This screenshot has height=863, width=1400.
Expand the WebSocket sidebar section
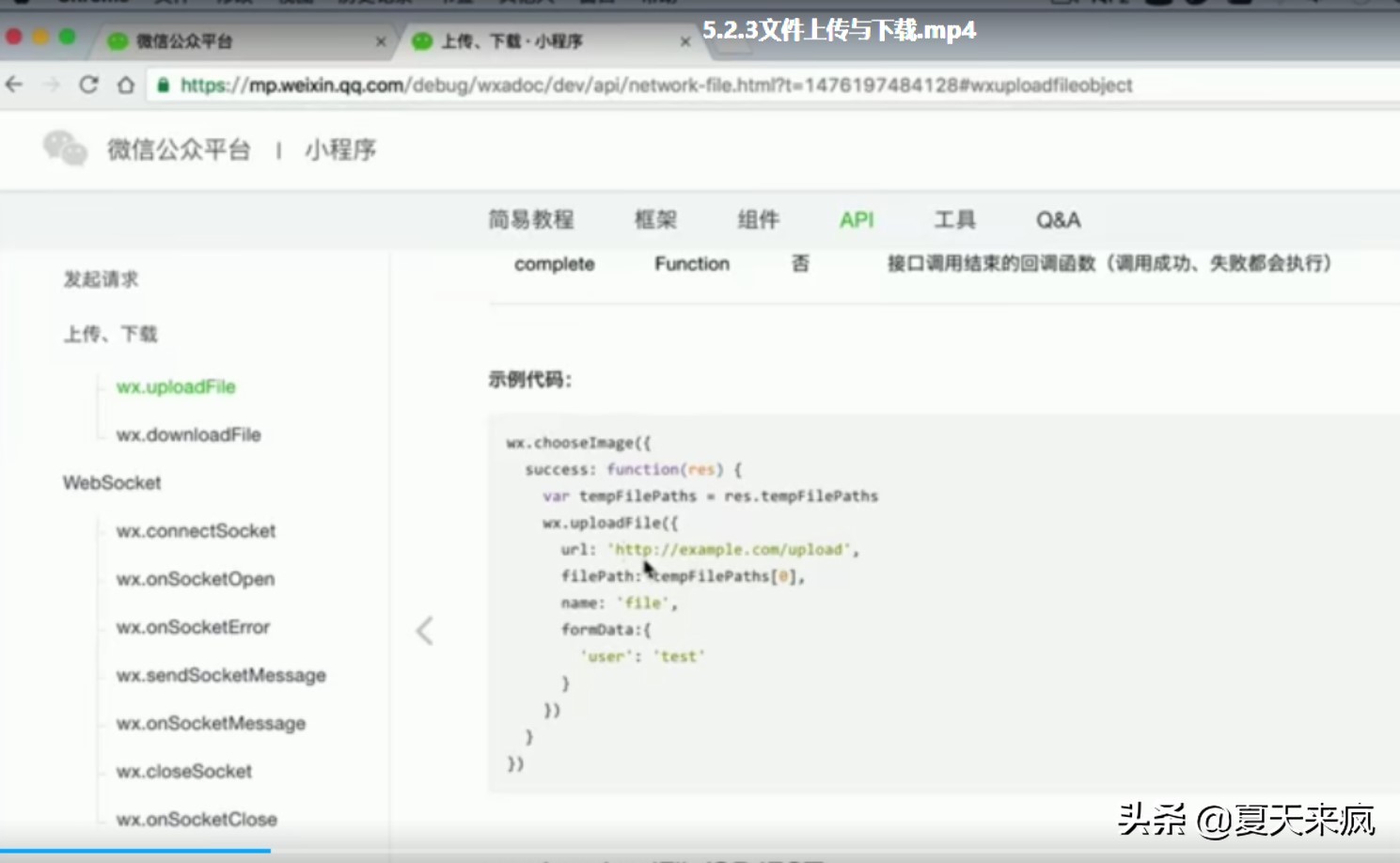pyautogui.click(x=112, y=483)
